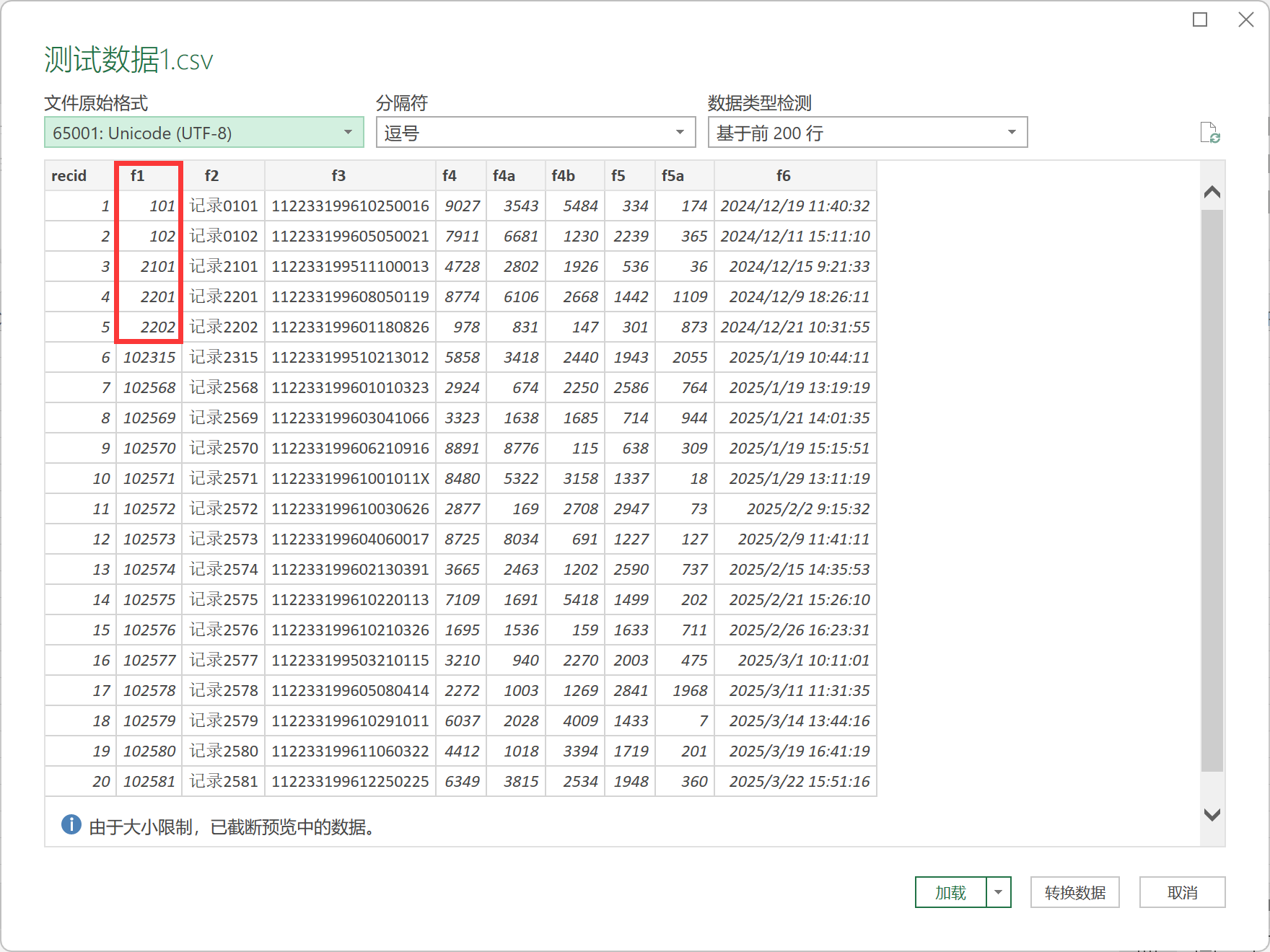Image resolution: width=1270 pixels, height=952 pixels.
Task: Expand the 分隔符 delimiter dropdown
Action: [x=535, y=133]
